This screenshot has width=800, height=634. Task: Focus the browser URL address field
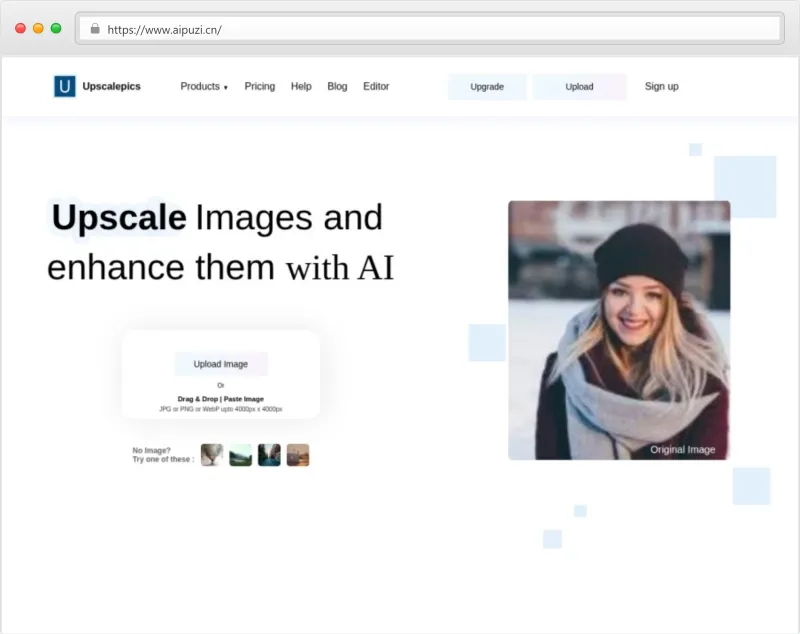click(x=400, y=29)
